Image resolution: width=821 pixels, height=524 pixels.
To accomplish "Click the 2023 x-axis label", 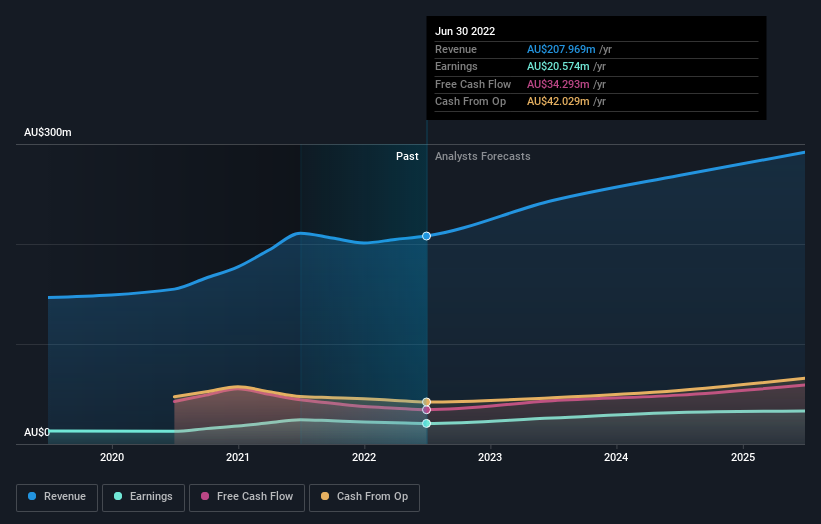I will pos(490,457).
